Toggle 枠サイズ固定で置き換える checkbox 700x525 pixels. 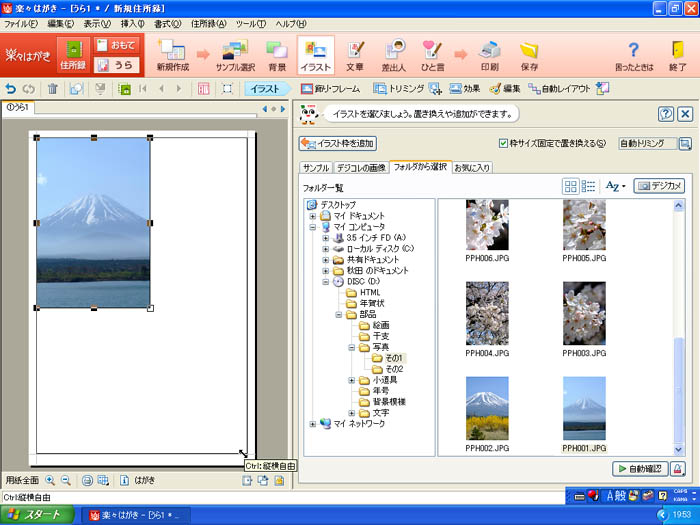(504, 143)
